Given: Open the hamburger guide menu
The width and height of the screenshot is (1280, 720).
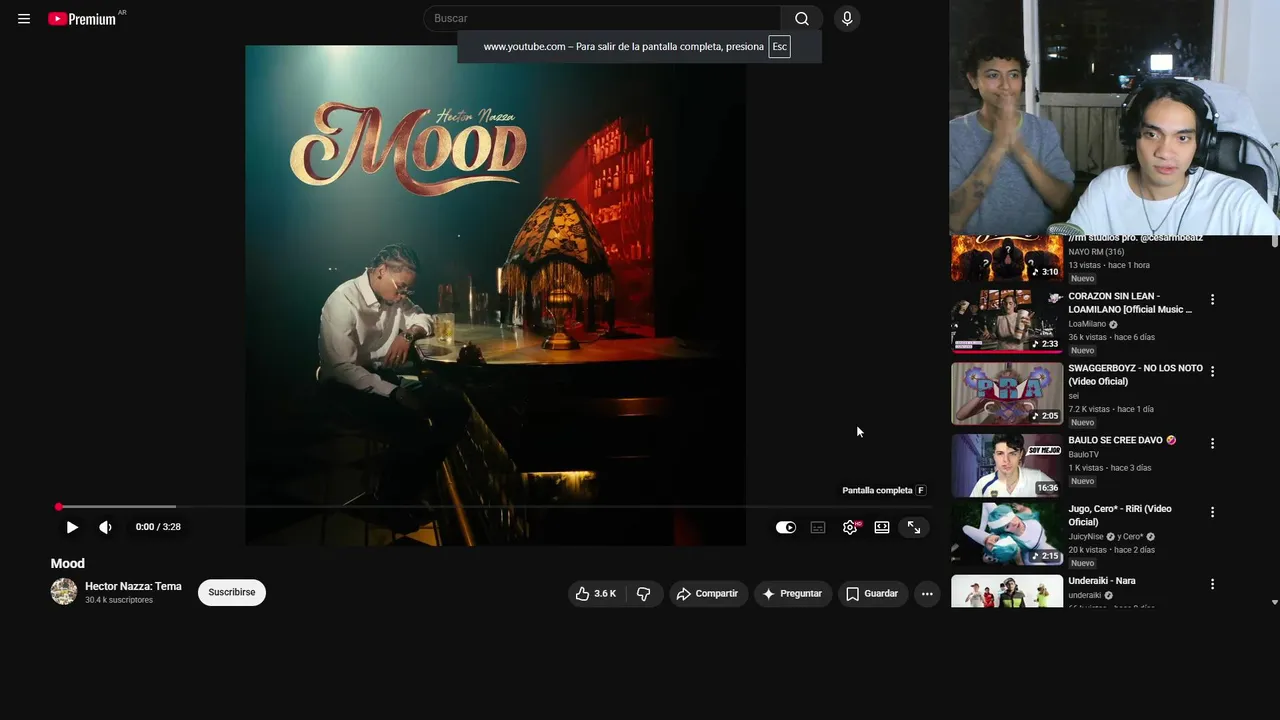Looking at the screenshot, I should pyautogui.click(x=24, y=19).
